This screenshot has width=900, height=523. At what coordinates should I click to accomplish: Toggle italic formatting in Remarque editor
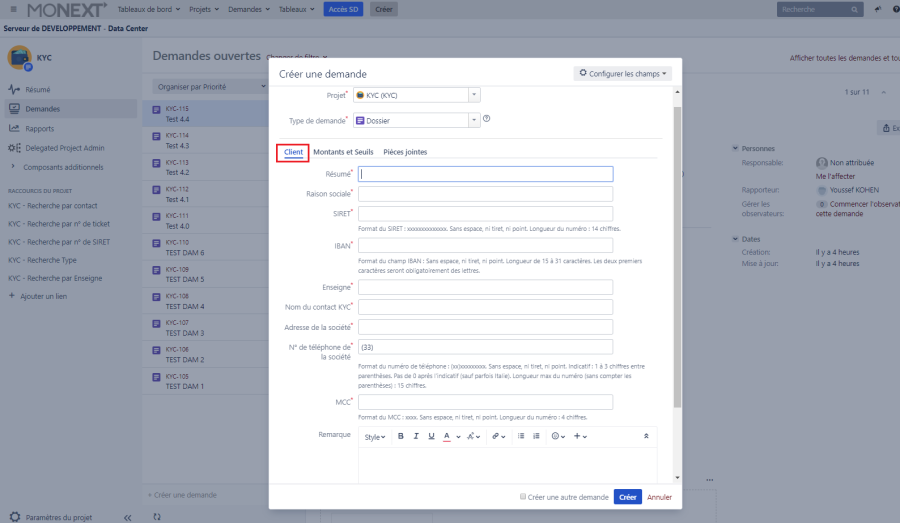click(x=416, y=436)
